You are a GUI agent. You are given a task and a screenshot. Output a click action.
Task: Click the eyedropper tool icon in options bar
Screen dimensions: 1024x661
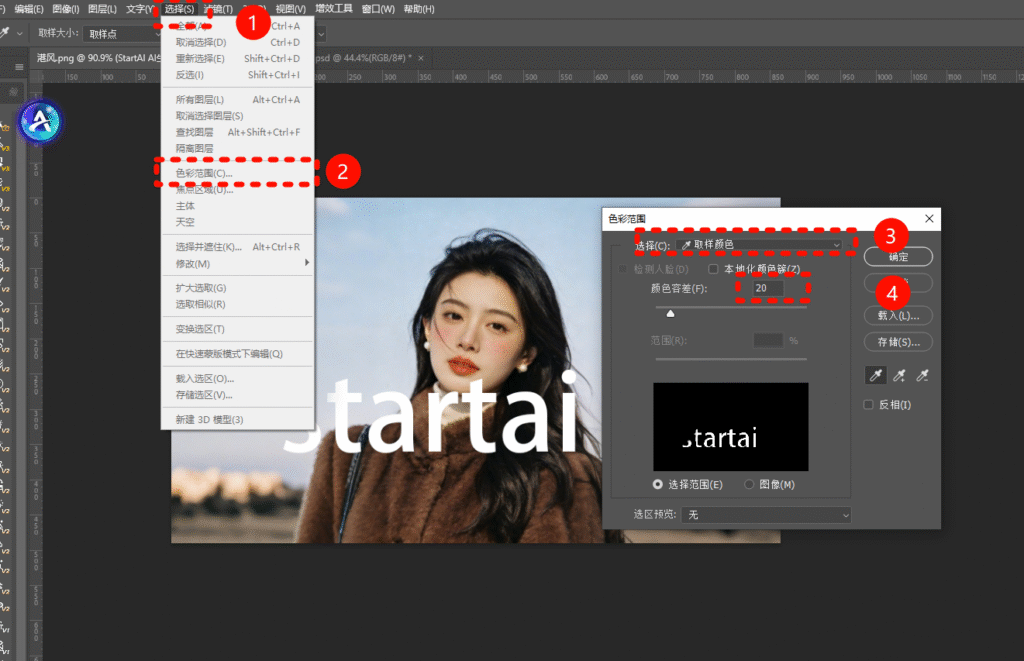[x=5, y=33]
